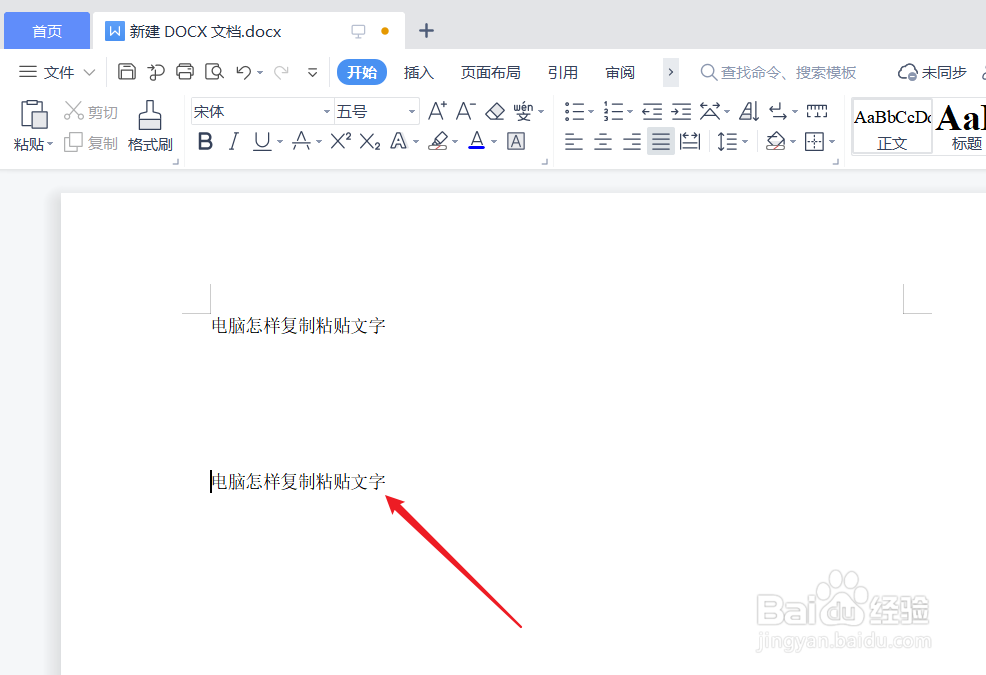Image resolution: width=986 pixels, height=675 pixels.
Task: Switch to the 插入 ribbon tab
Action: pos(419,71)
